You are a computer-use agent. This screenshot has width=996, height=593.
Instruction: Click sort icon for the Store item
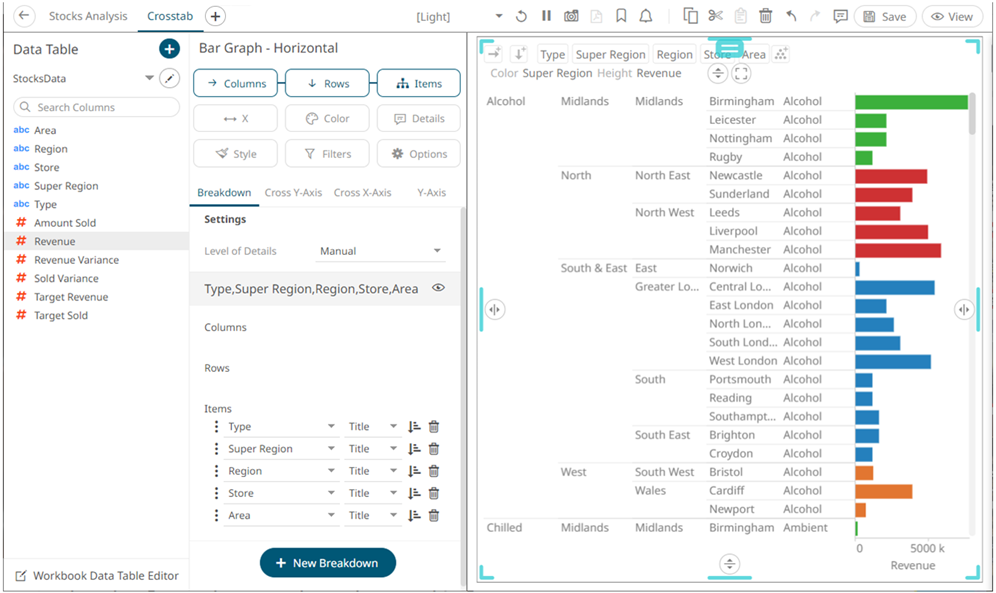click(414, 493)
